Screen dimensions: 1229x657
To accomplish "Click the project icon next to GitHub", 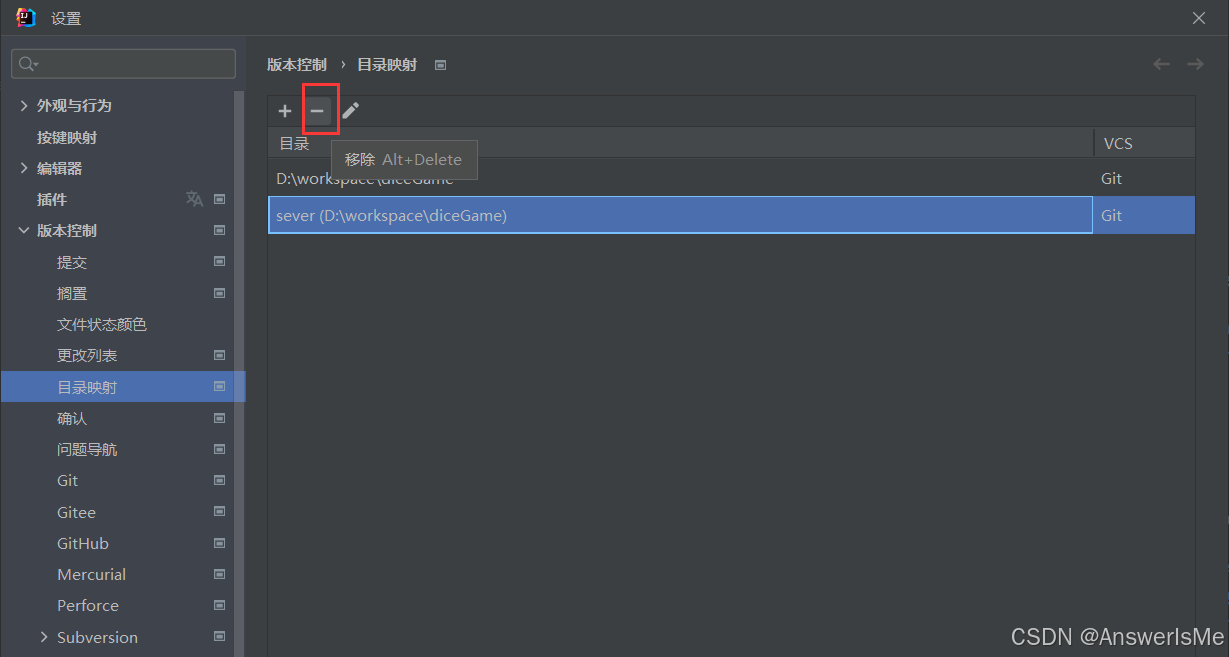I will (x=220, y=543).
